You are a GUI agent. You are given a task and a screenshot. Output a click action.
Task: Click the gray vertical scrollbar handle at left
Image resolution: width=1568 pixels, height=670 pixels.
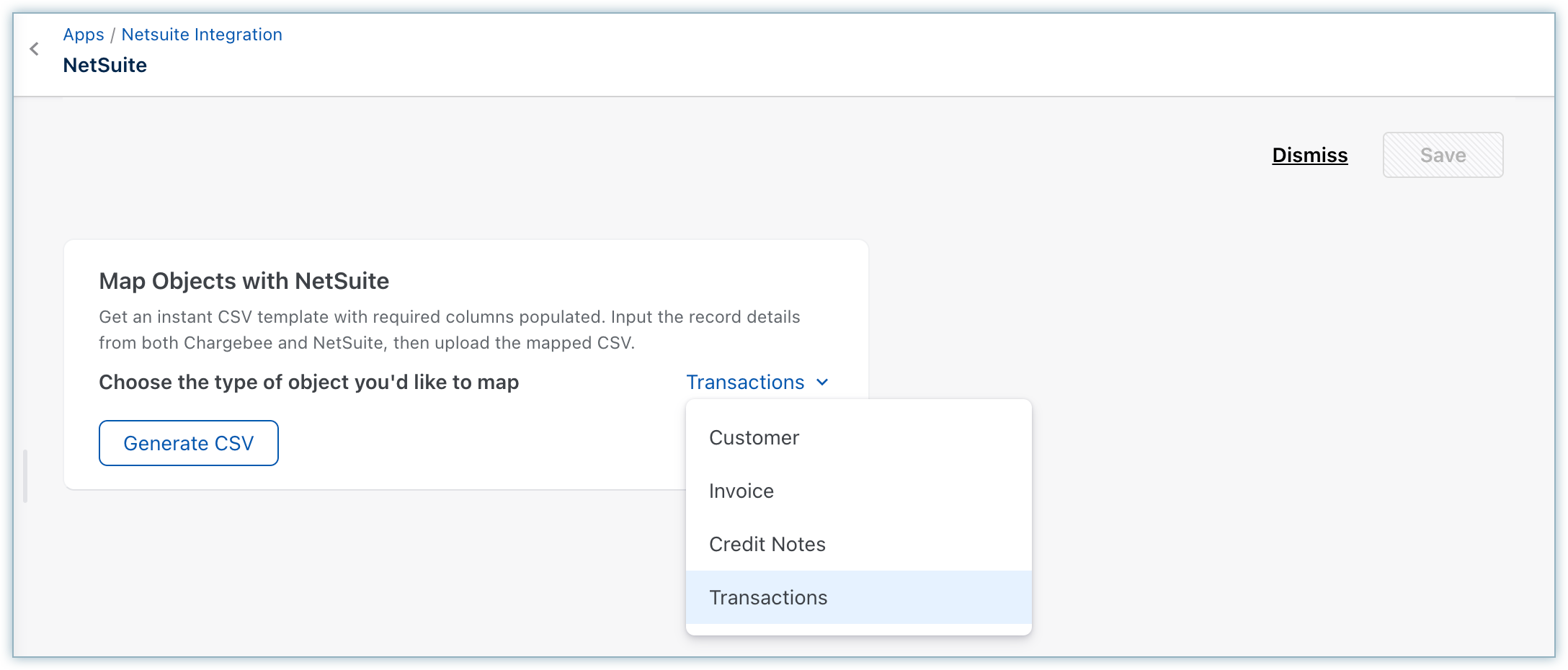pyautogui.click(x=25, y=475)
